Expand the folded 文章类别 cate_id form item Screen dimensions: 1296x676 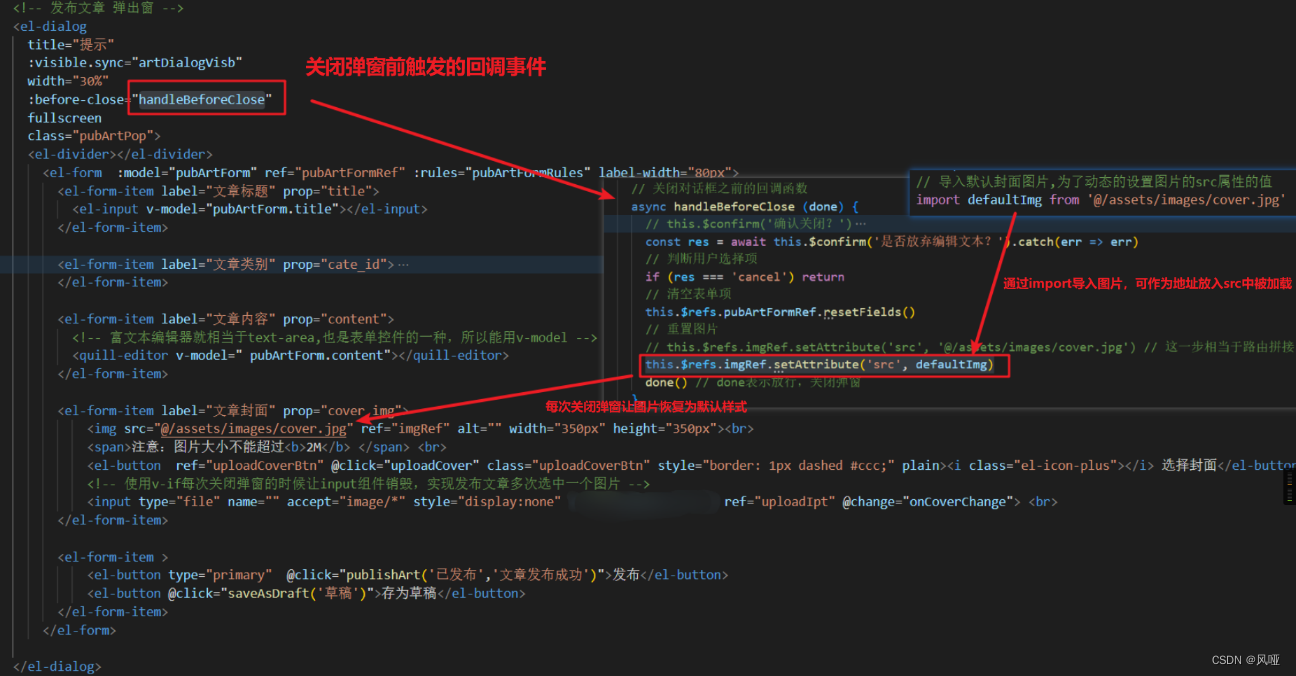click(403, 264)
